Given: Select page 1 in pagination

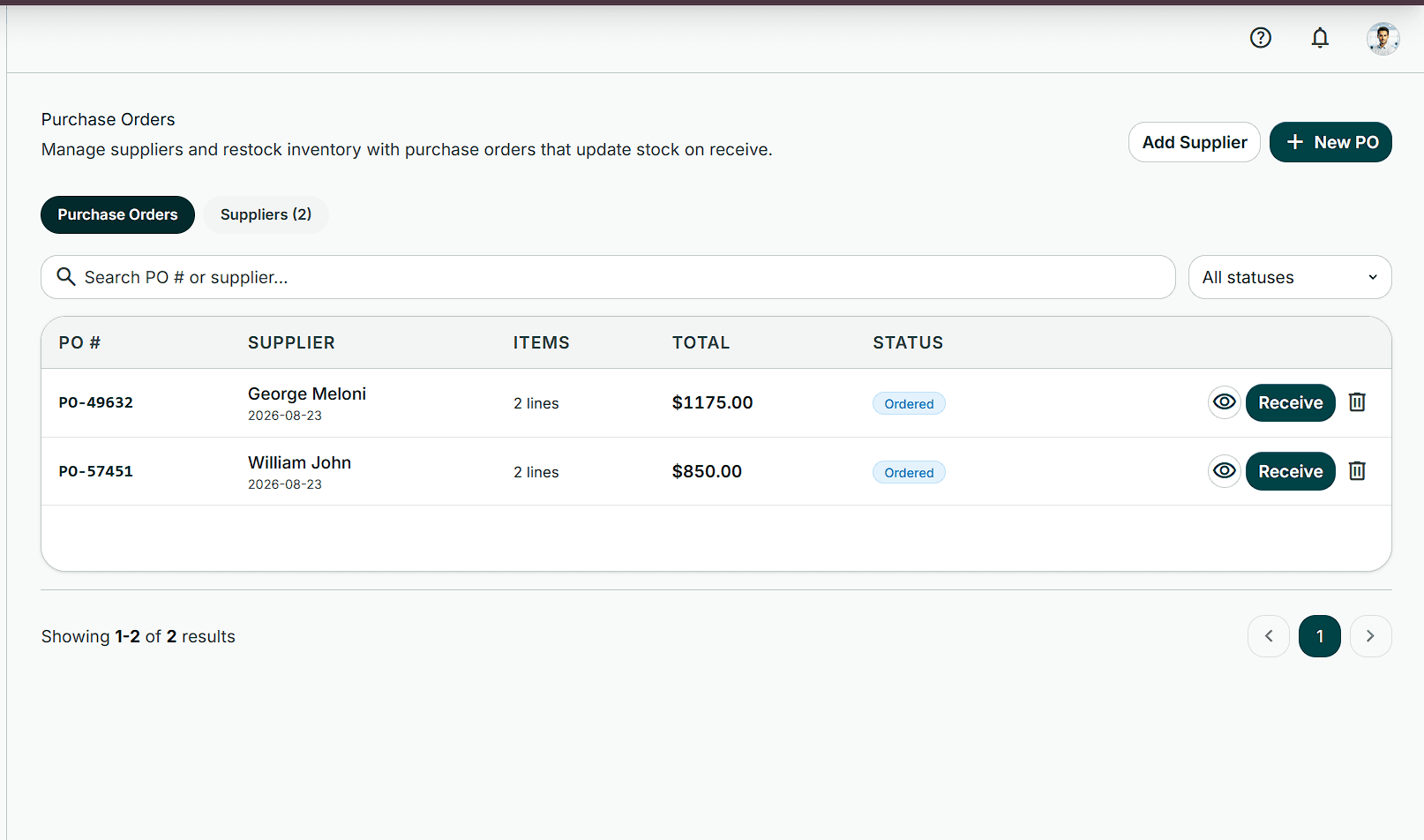Looking at the screenshot, I should 1320,636.
